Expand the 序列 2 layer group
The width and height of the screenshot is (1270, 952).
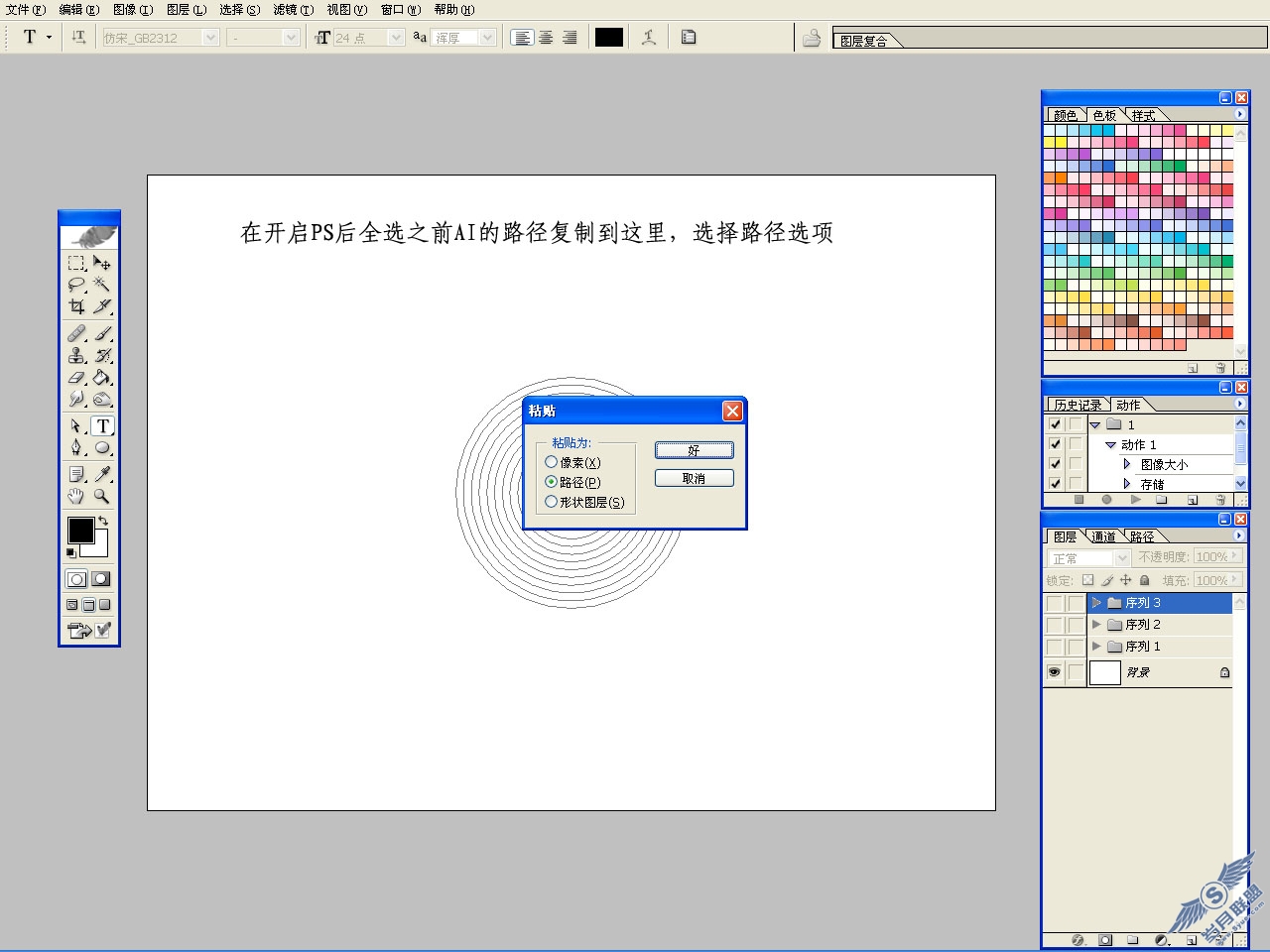[1096, 625]
